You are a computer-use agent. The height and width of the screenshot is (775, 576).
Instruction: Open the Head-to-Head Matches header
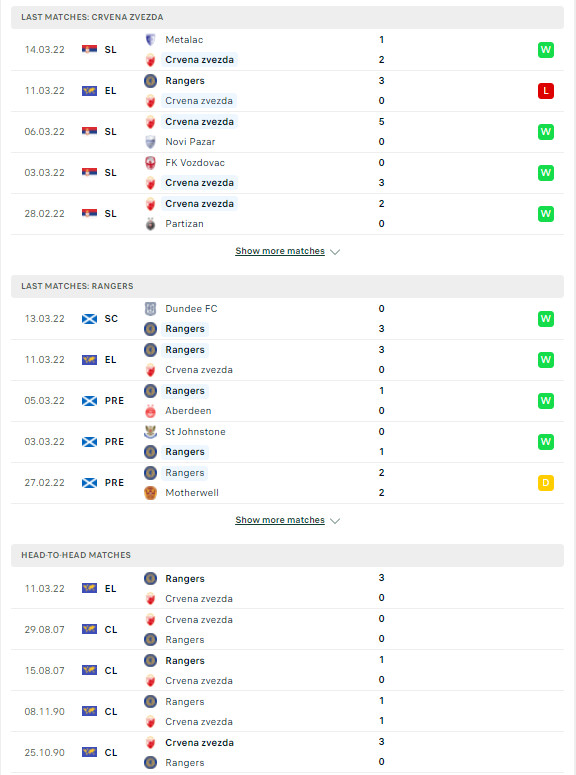(287, 555)
